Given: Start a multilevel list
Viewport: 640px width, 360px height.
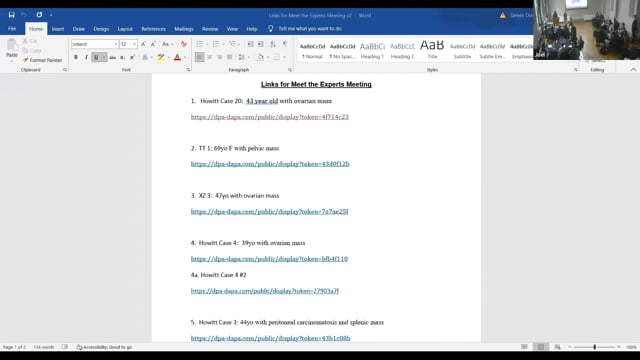Looking at the screenshot, I should point(232,44).
